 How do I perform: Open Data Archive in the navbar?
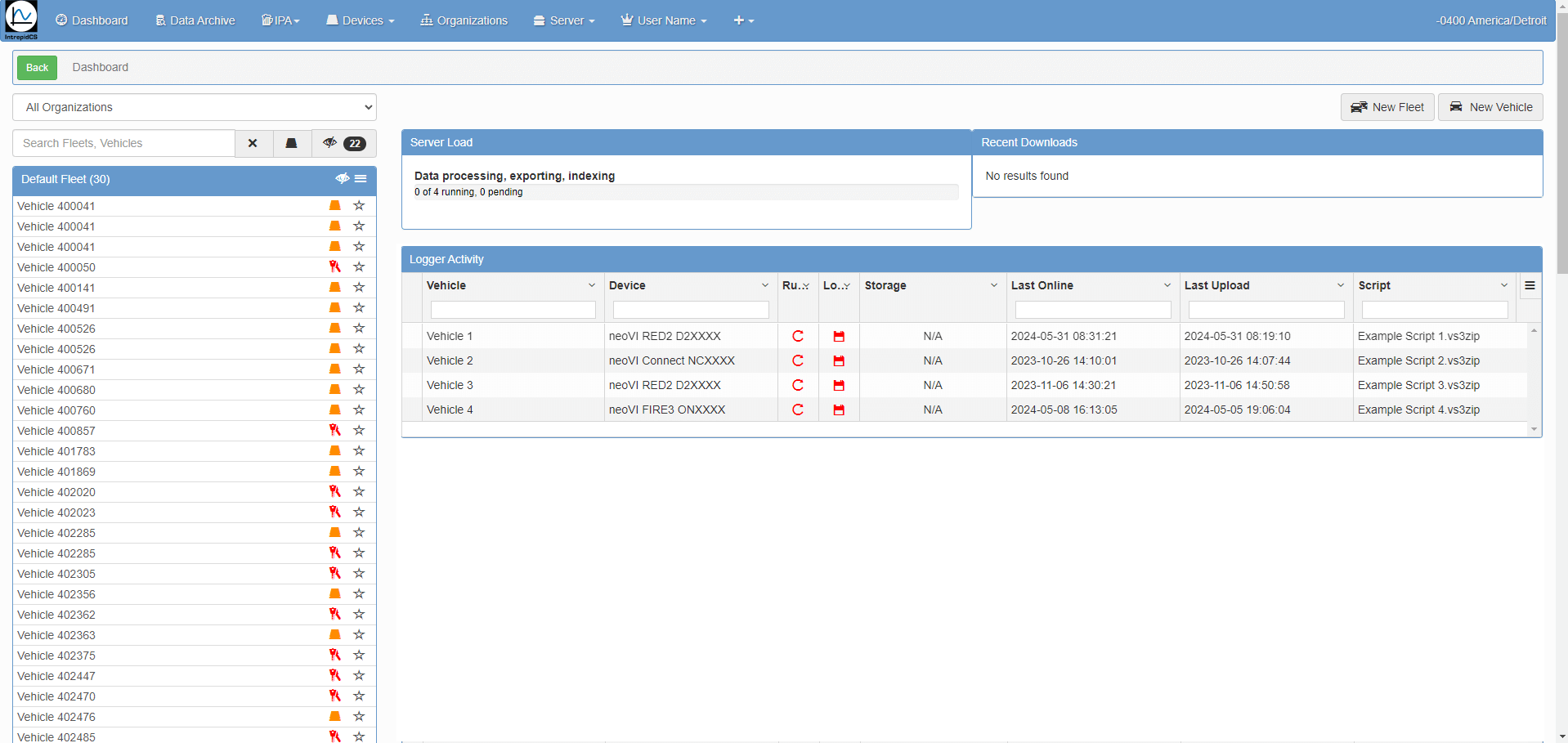click(195, 20)
